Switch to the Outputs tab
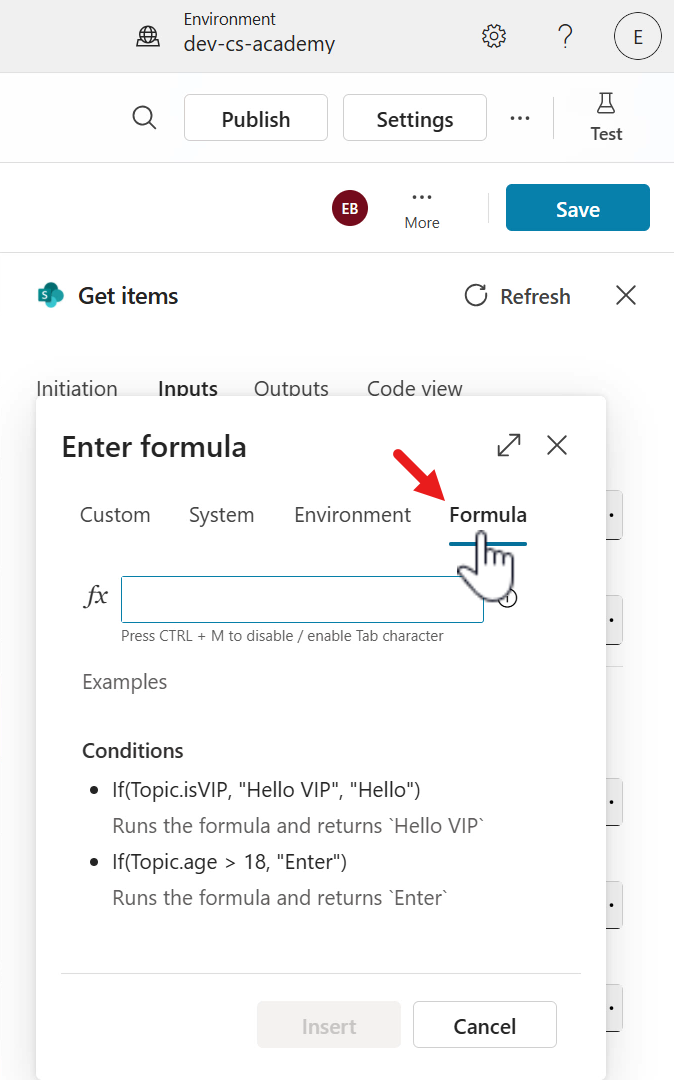Screen dimensions: 674x1080 tap(290, 388)
